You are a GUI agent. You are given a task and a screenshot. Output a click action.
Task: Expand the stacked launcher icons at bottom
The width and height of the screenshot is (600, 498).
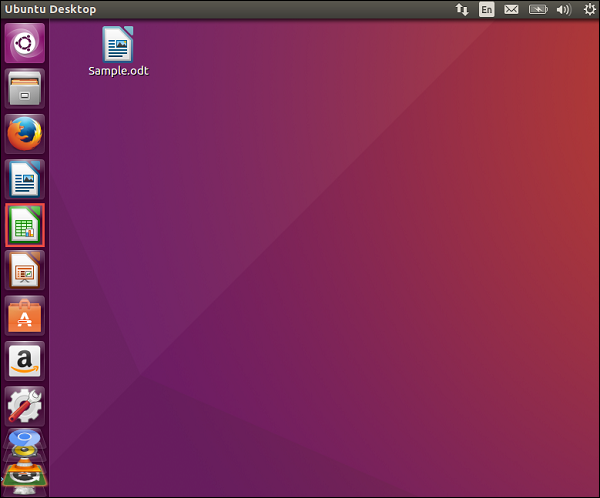click(x=24, y=462)
